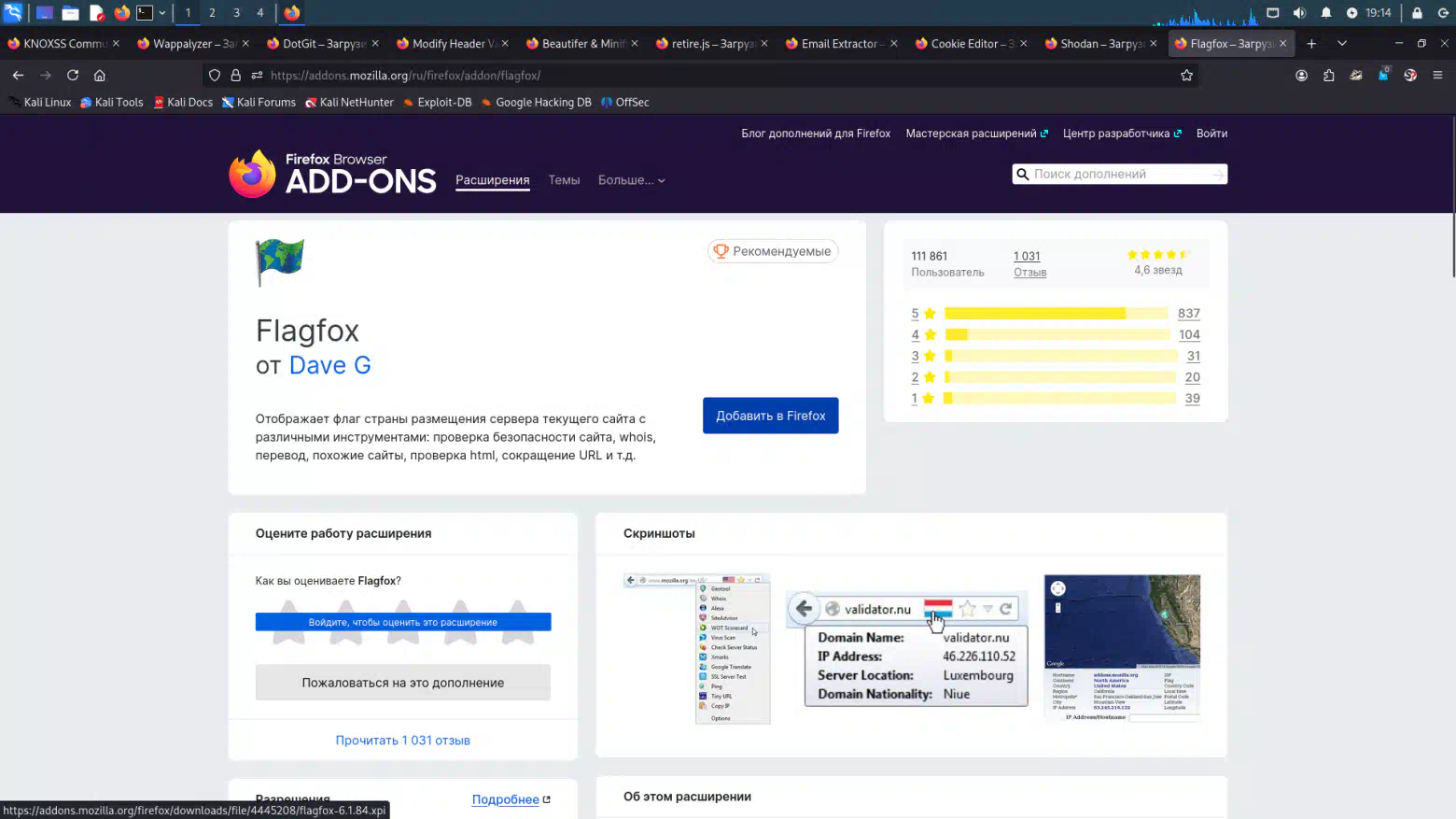The width and height of the screenshot is (1456, 819).
Task: Filter reviews by 5 stars bar
Action: (1056, 314)
